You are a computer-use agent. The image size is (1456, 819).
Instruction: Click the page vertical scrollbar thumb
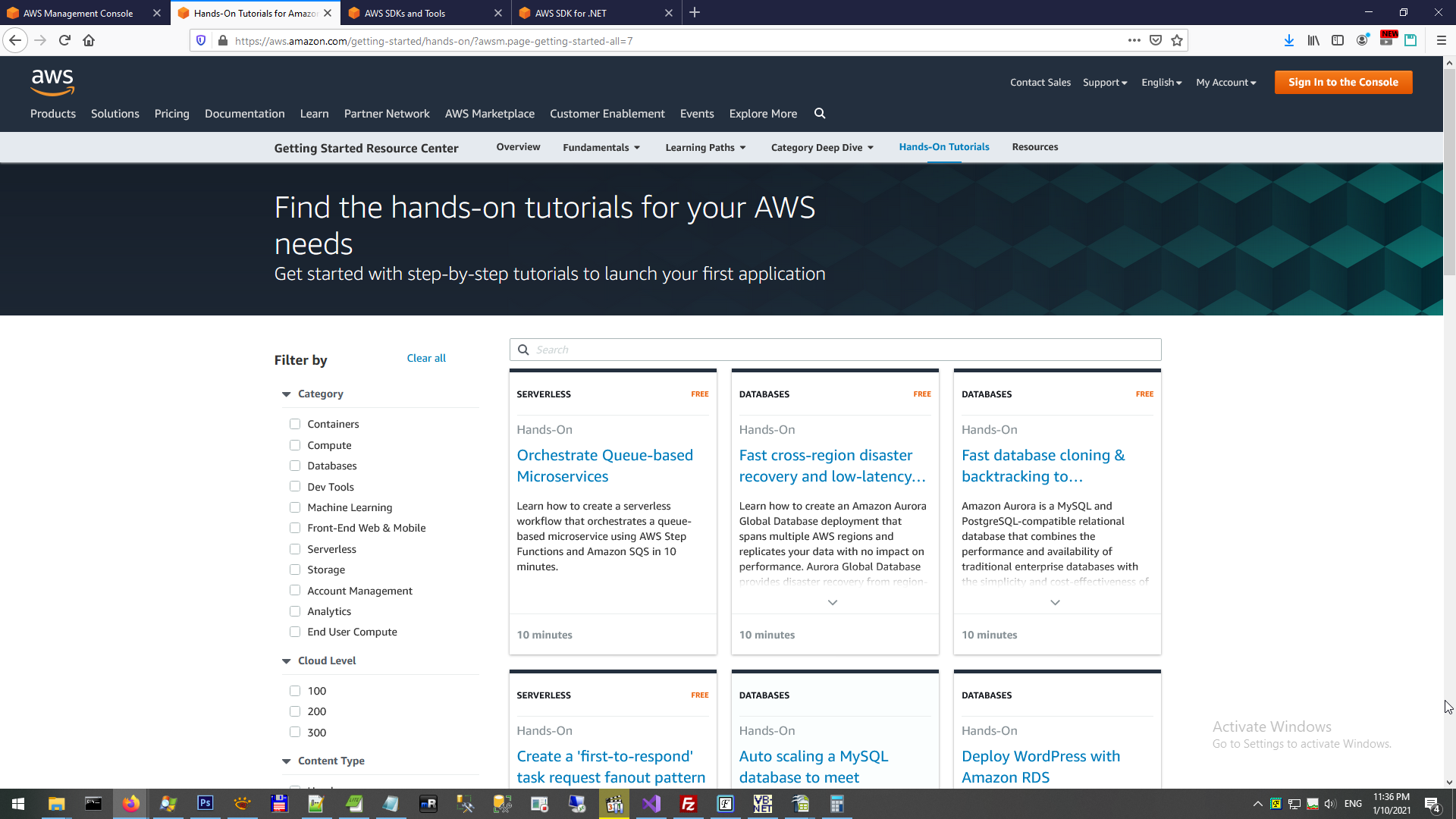[x=1449, y=171]
